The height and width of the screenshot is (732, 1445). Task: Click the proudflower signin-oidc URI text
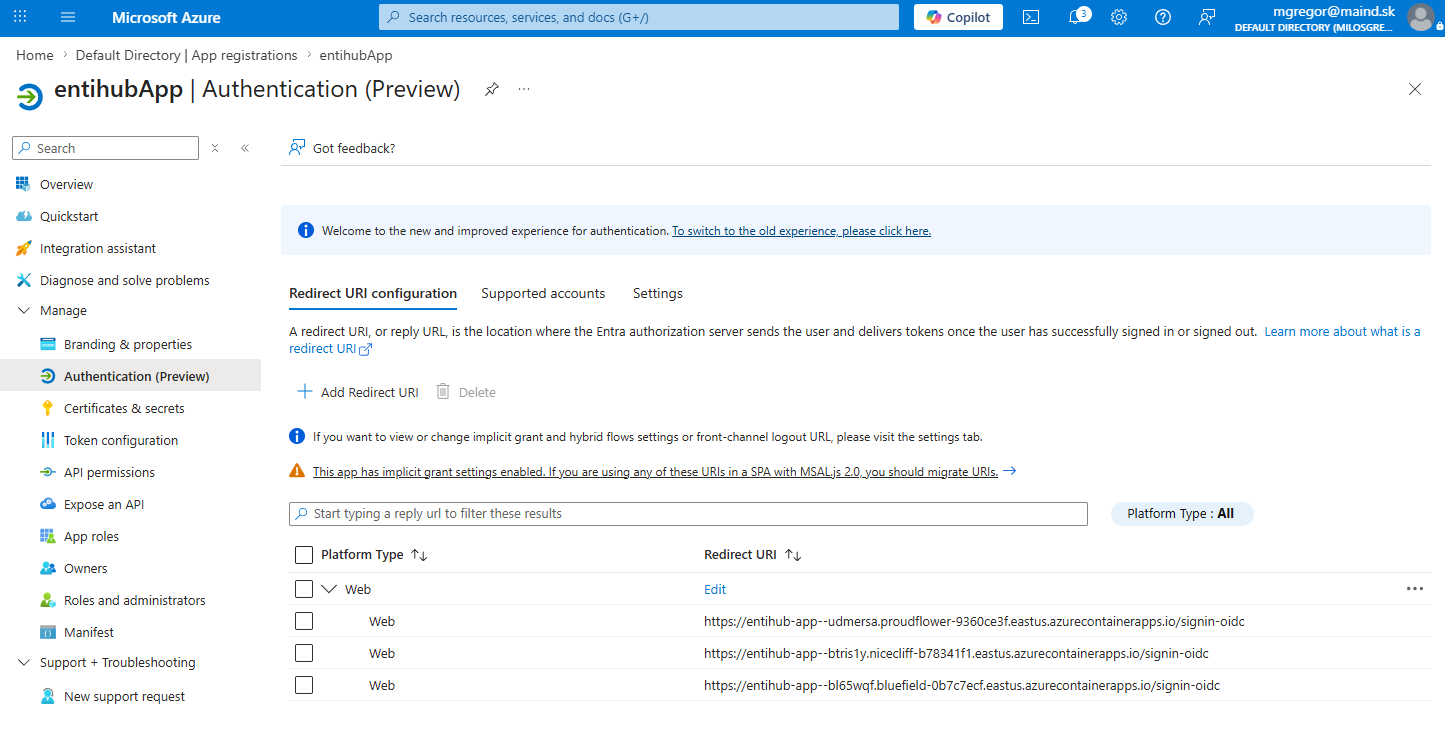point(974,621)
